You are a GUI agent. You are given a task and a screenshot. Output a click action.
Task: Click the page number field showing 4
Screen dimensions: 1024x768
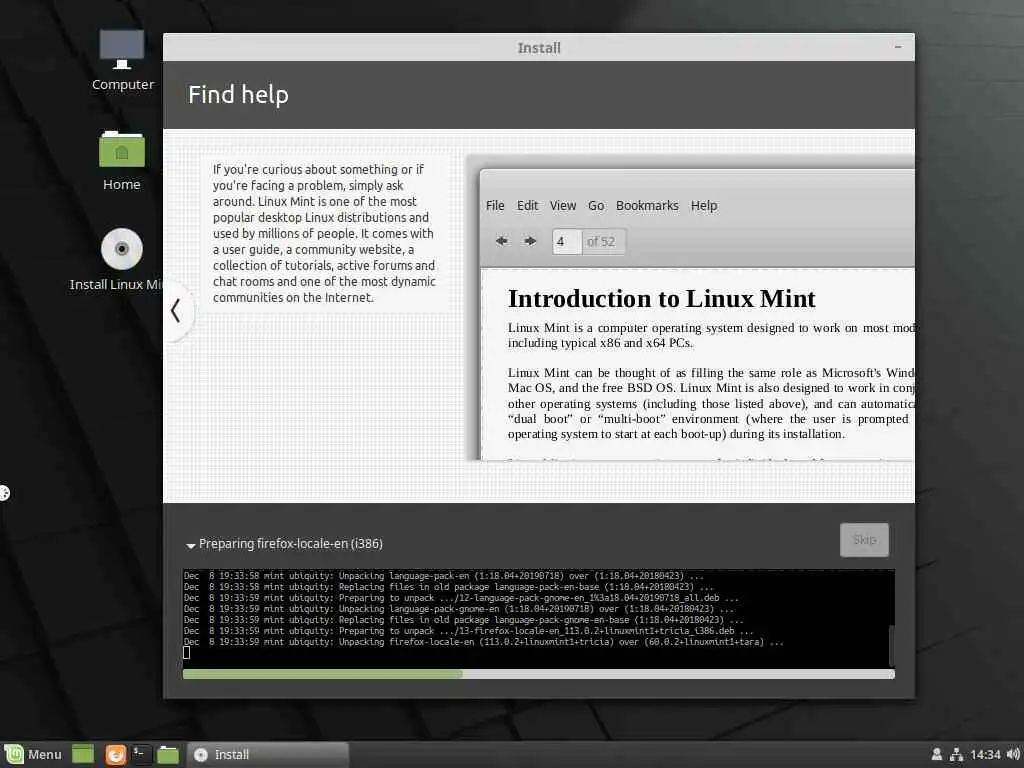tap(567, 242)
